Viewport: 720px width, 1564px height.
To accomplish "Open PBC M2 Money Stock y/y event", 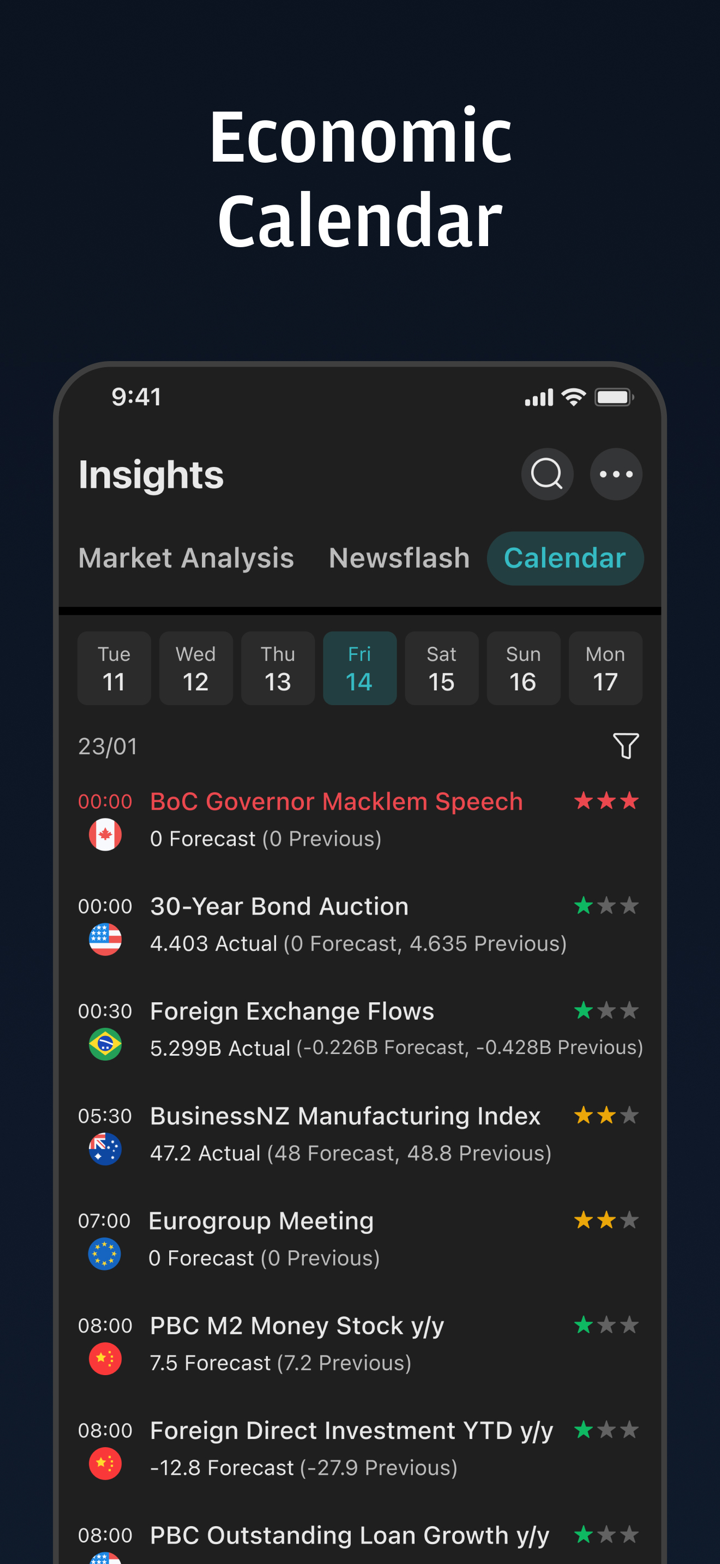I will pos(297,1326).
